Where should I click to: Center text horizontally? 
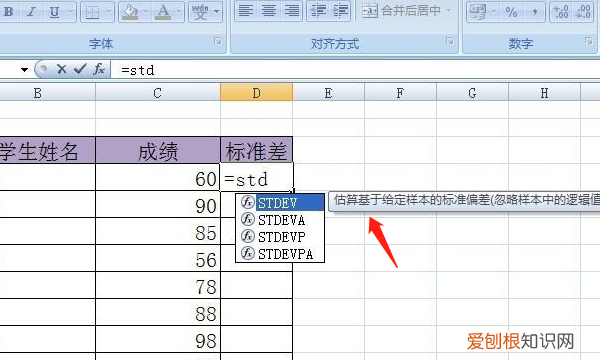tap(269, 10)
